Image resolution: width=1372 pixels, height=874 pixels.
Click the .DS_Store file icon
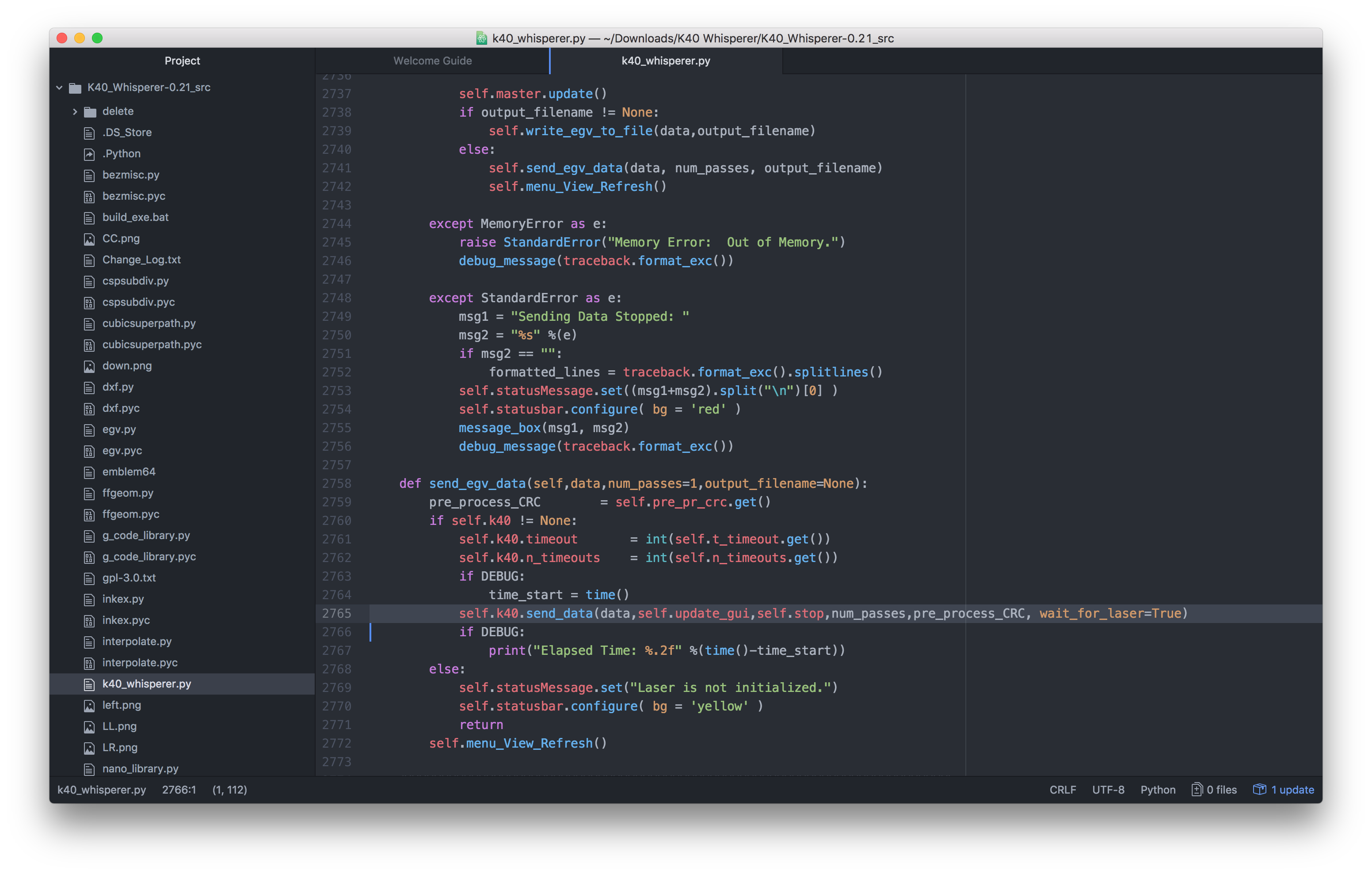pyautogui.click(x=89, y=133)
